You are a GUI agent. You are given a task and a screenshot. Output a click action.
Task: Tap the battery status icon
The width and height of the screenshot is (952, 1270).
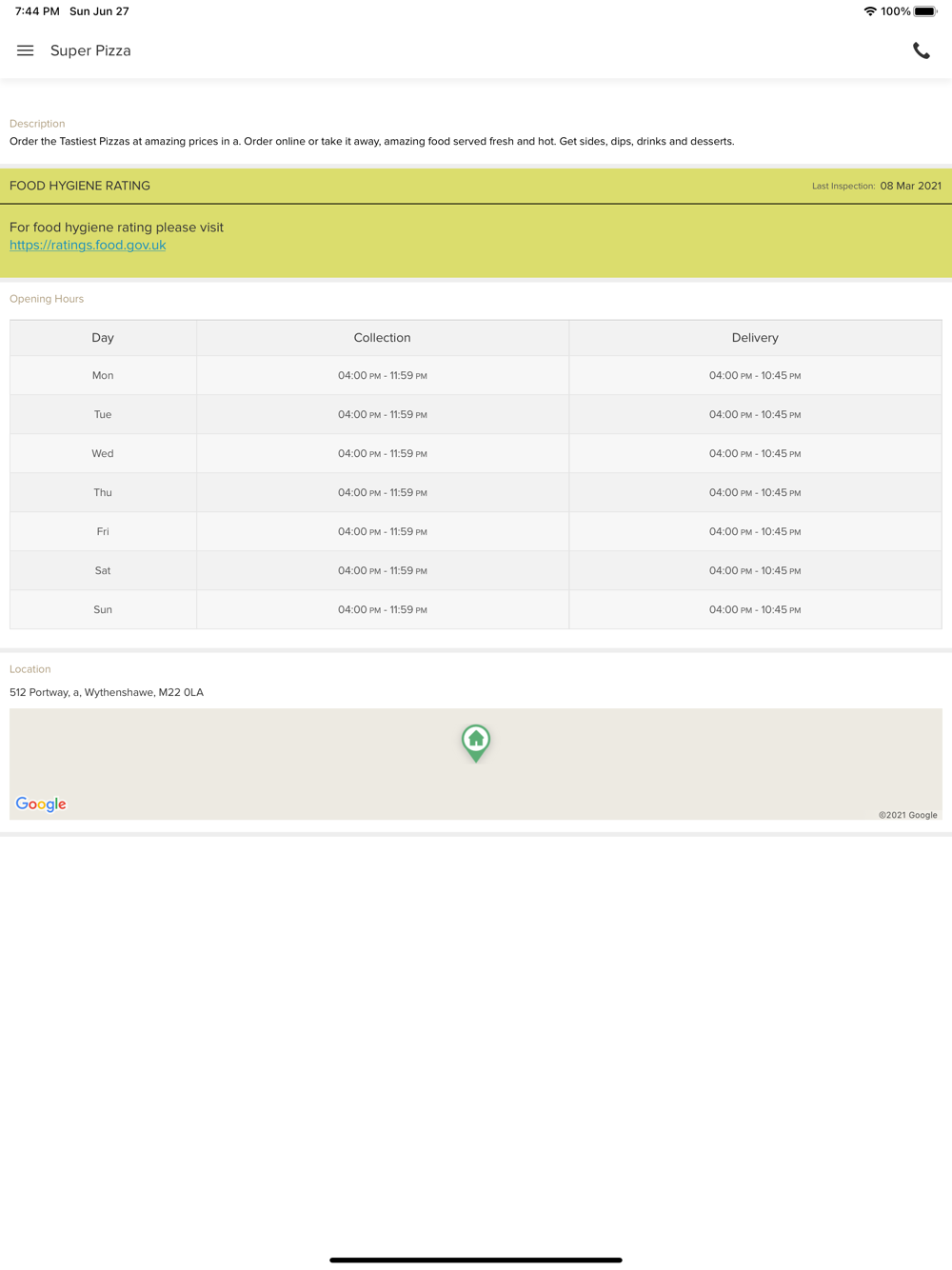pos(925,11)
